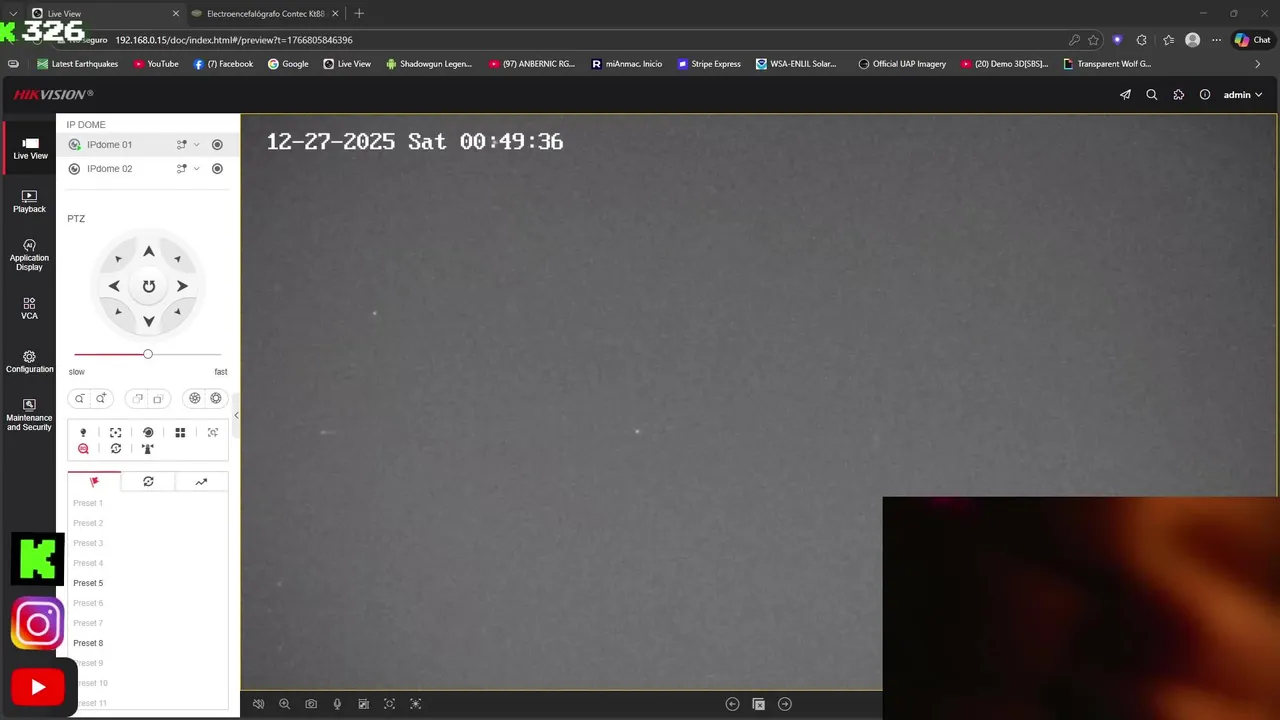Image resolution: width=1280 pixels, height=720 pixels.
Task: Click the auxiliary focus icon
Action: 116,433
